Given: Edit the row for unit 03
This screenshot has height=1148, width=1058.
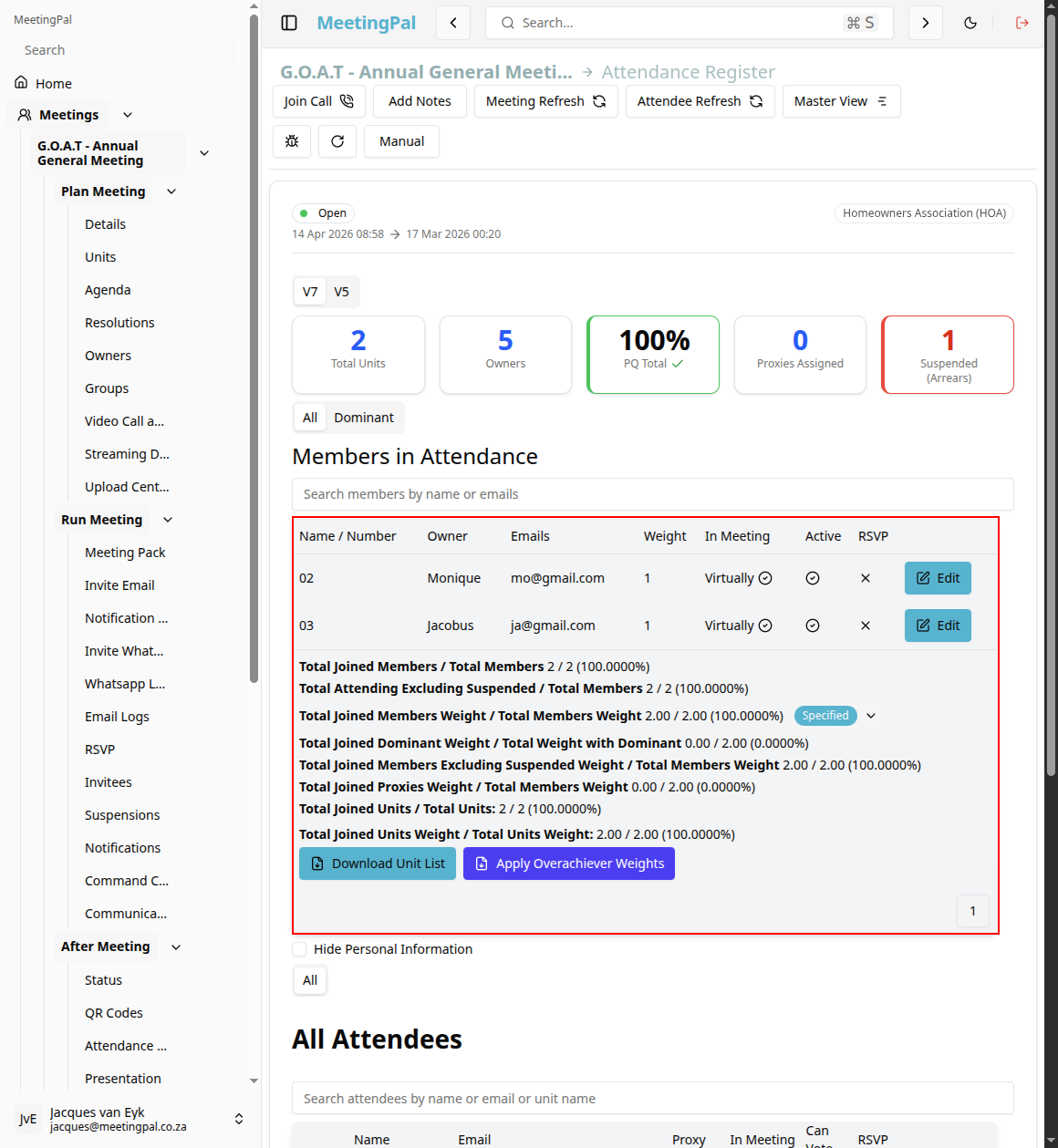Looking at the screenshot, I should click(x=938, y=626).
